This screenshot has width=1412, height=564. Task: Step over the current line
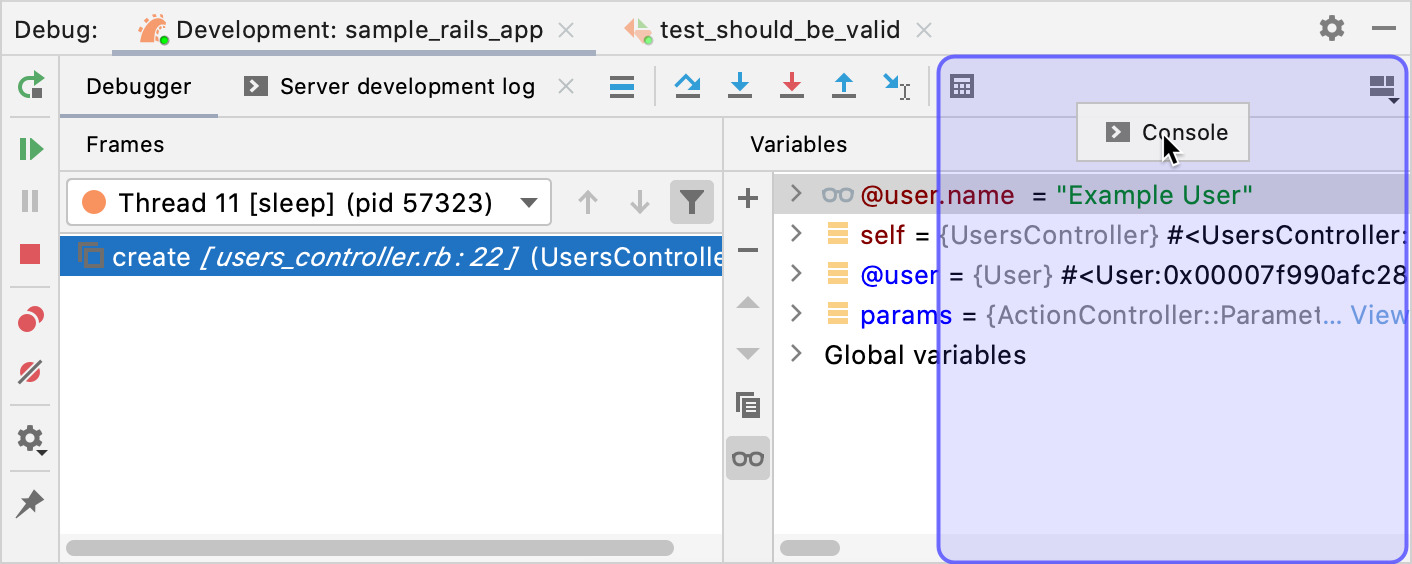(x=688, y=87)
